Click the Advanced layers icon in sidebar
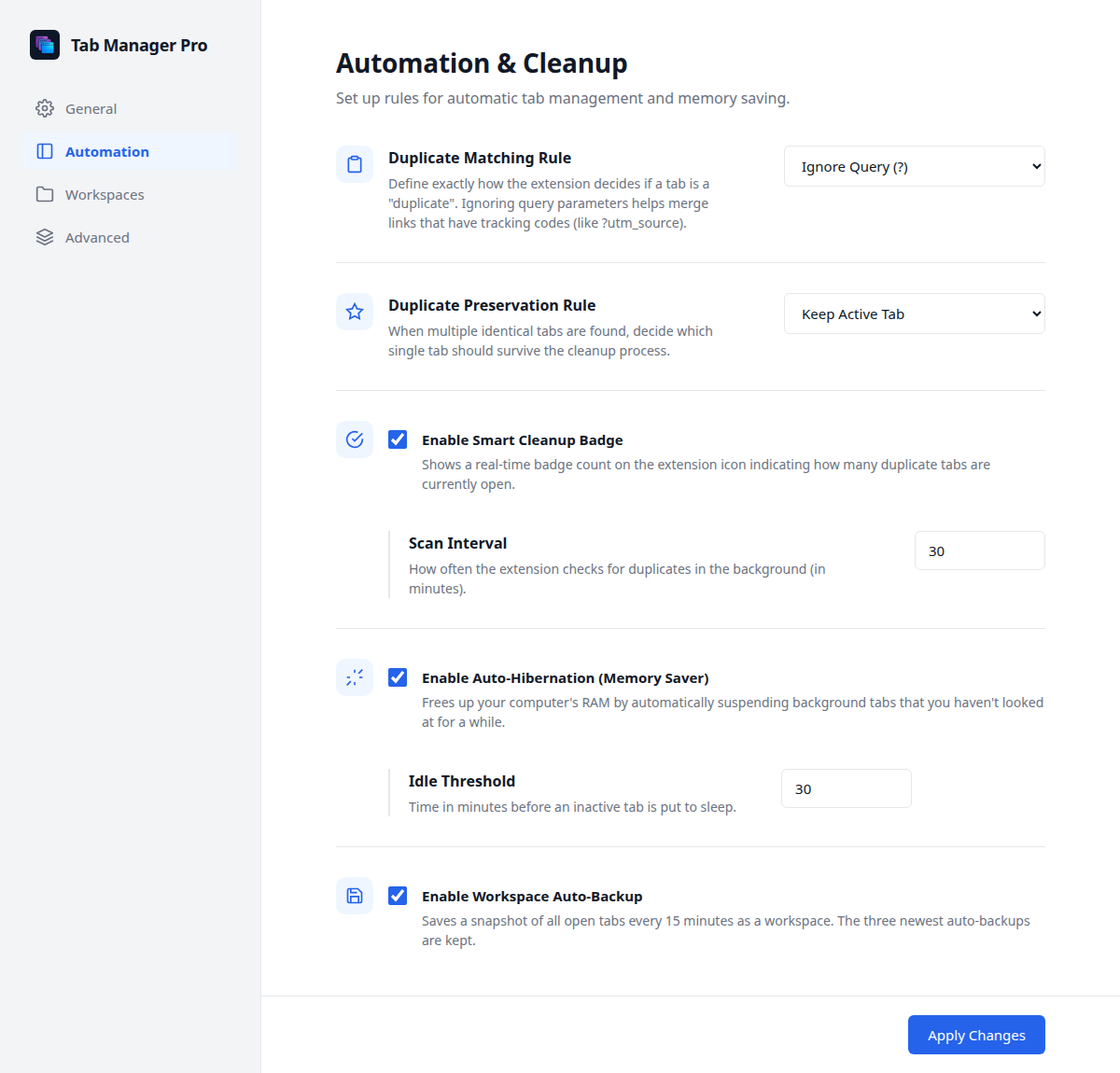 (45, 237)
